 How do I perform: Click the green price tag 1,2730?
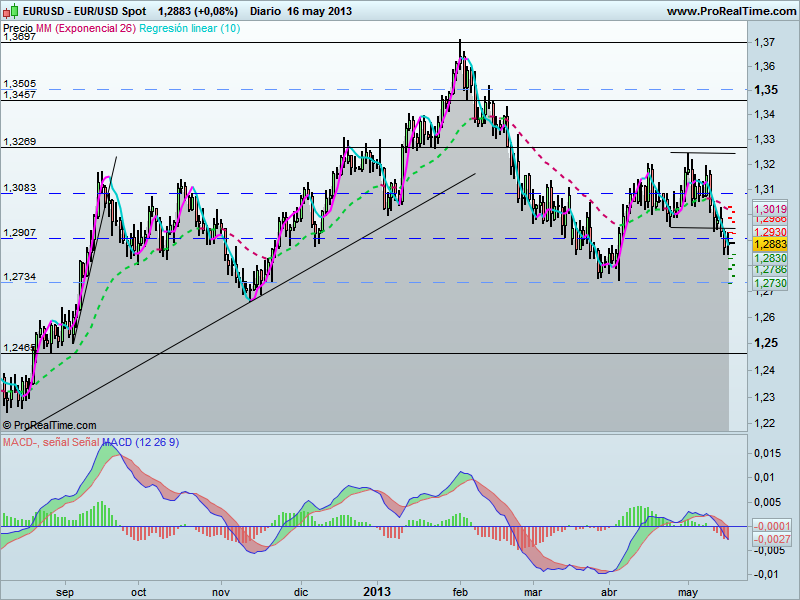click(770, 283)
